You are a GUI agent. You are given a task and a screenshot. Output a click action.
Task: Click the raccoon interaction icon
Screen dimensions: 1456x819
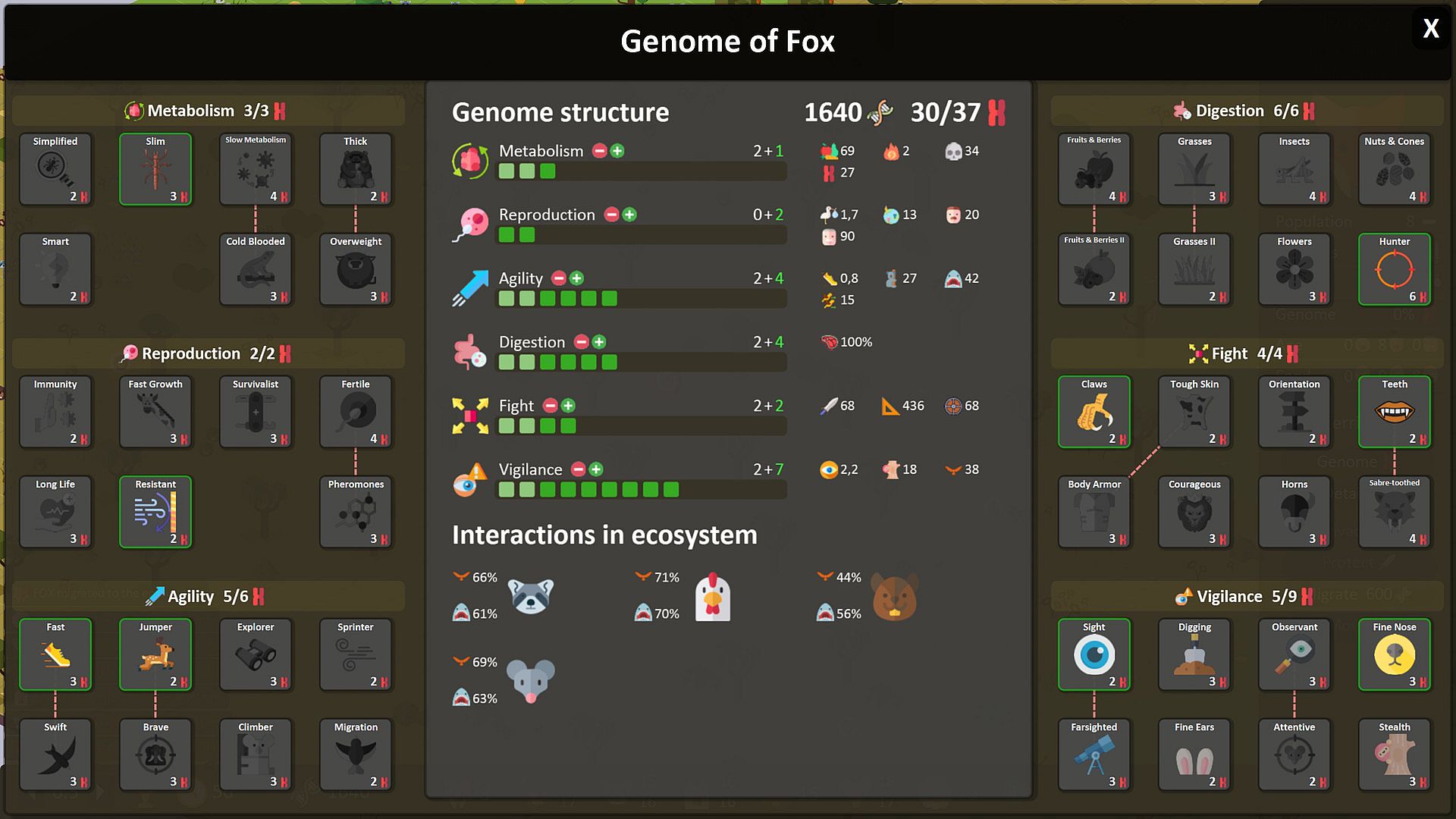point(530,595)
